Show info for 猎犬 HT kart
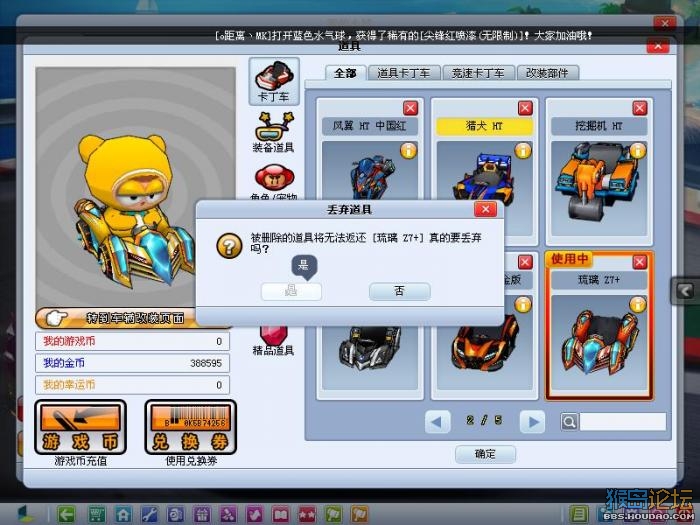This screenshot has width=700, height=525. (x=523, y=151)
